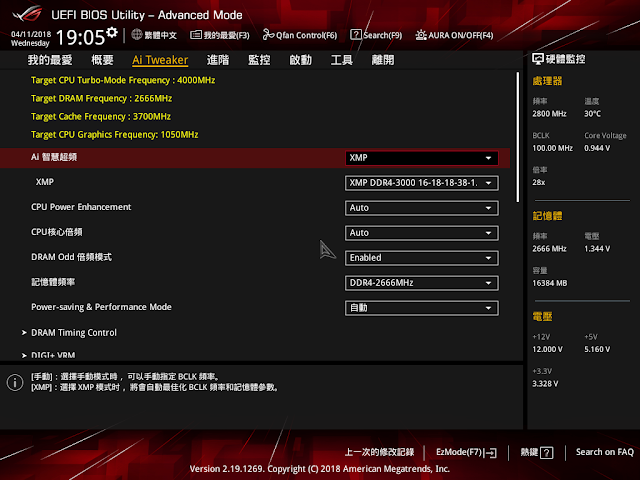The image size is (640, 480).
Task: Select the Ai Tweaker tab
Action: [160, 60]
